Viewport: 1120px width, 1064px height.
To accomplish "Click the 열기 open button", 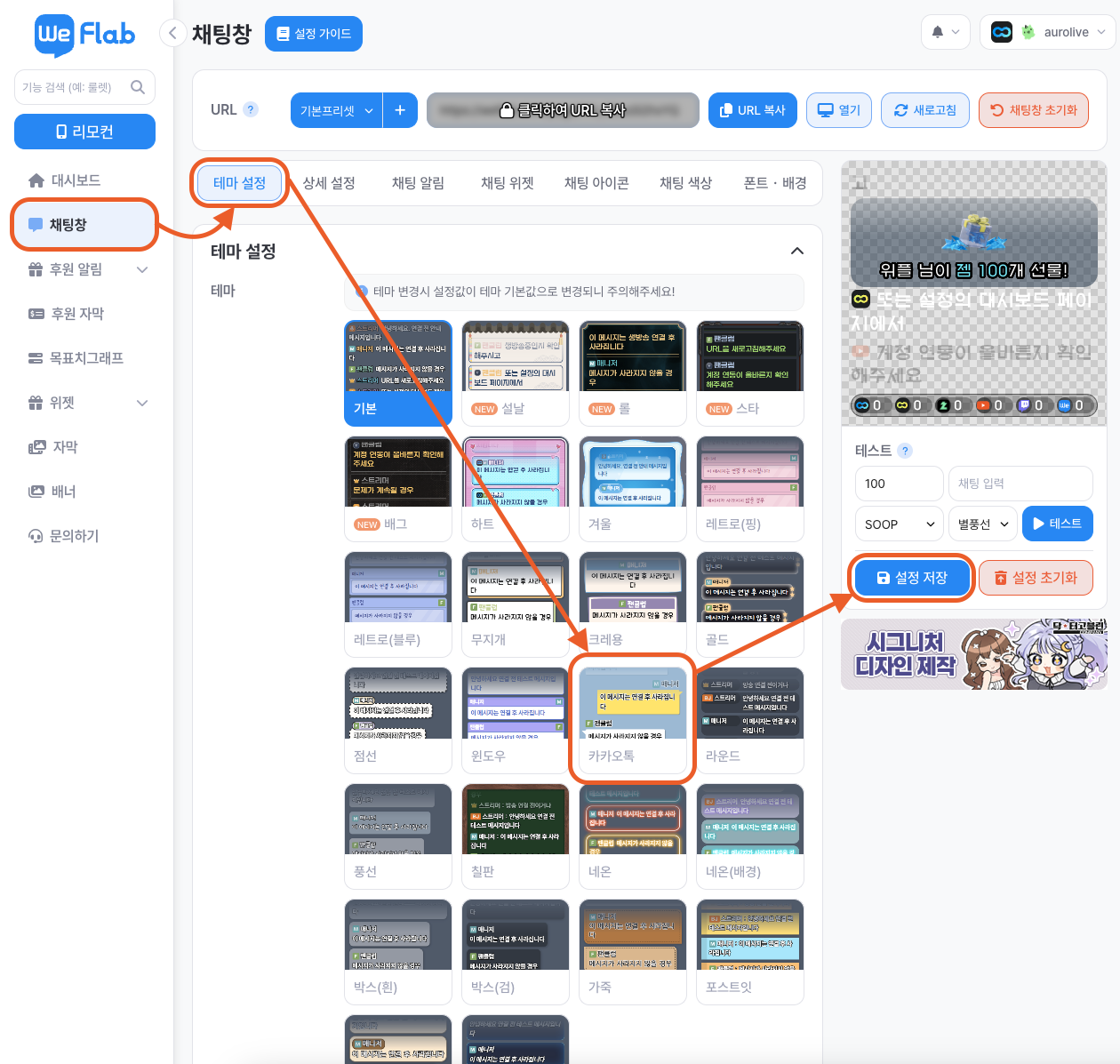I will (839, 110).
